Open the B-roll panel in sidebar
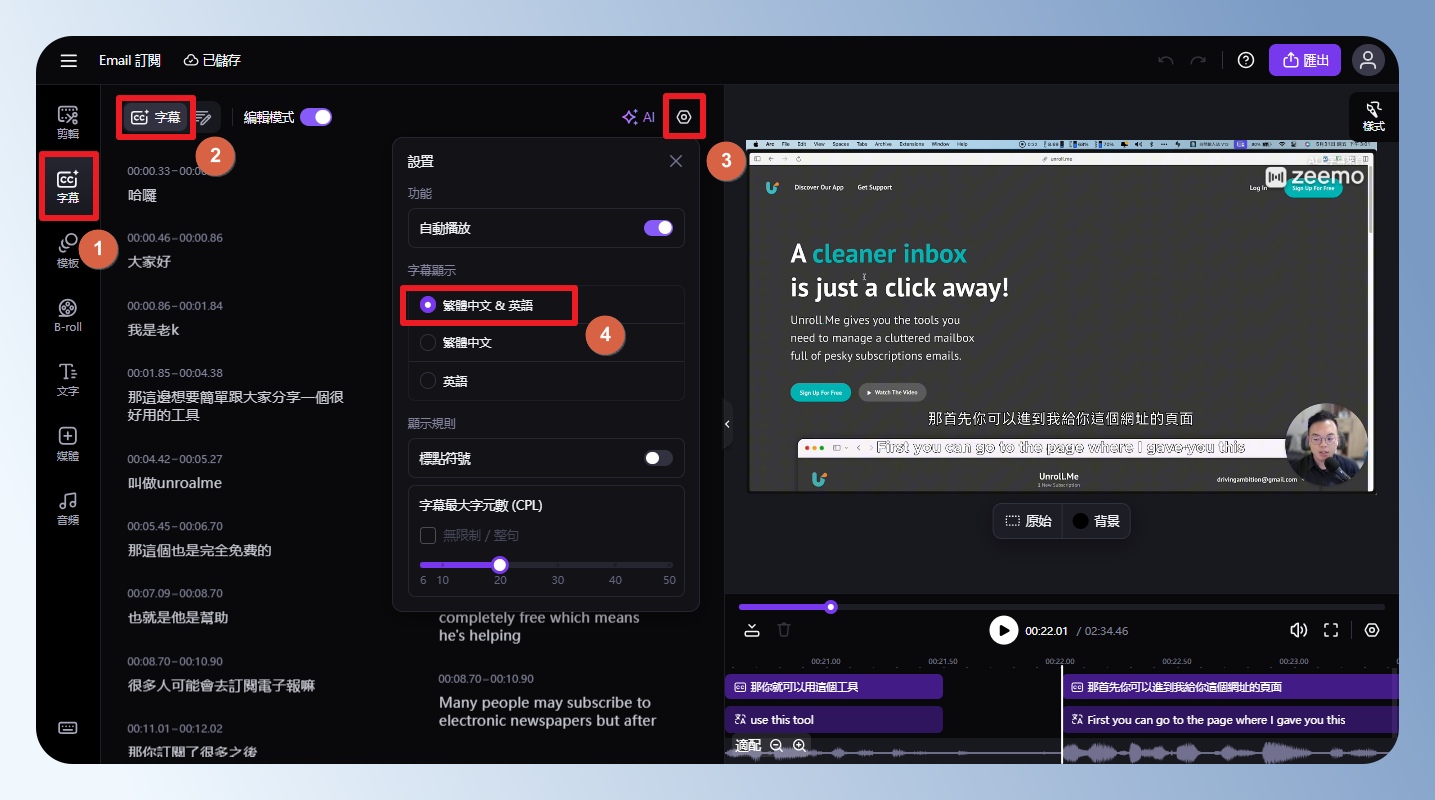The width and height of the screenshot is (1435, 800). point(68,314)
